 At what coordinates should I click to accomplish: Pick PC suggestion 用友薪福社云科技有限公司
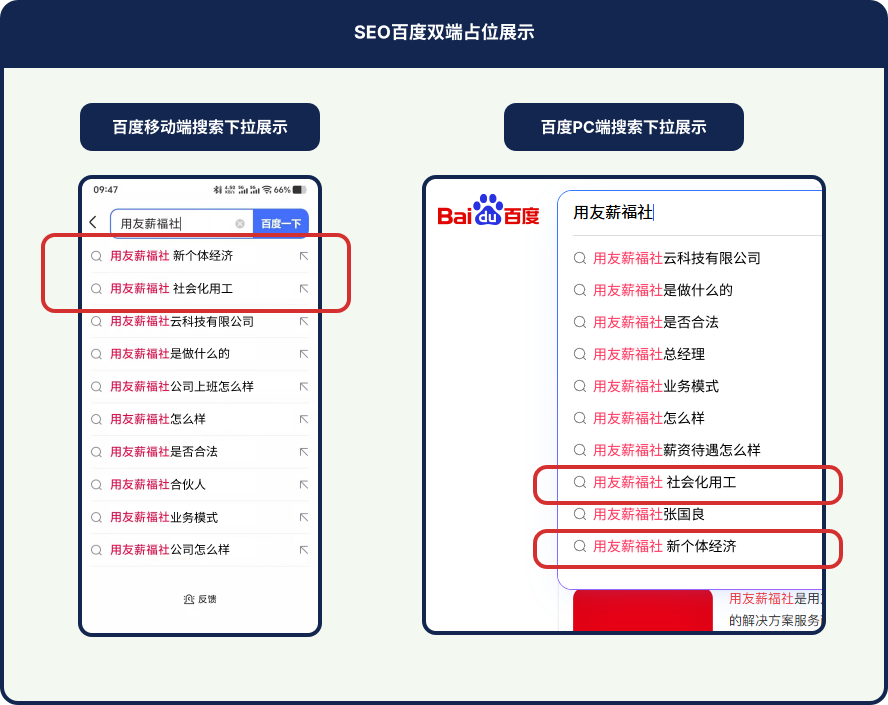click(x=676, y=258)
